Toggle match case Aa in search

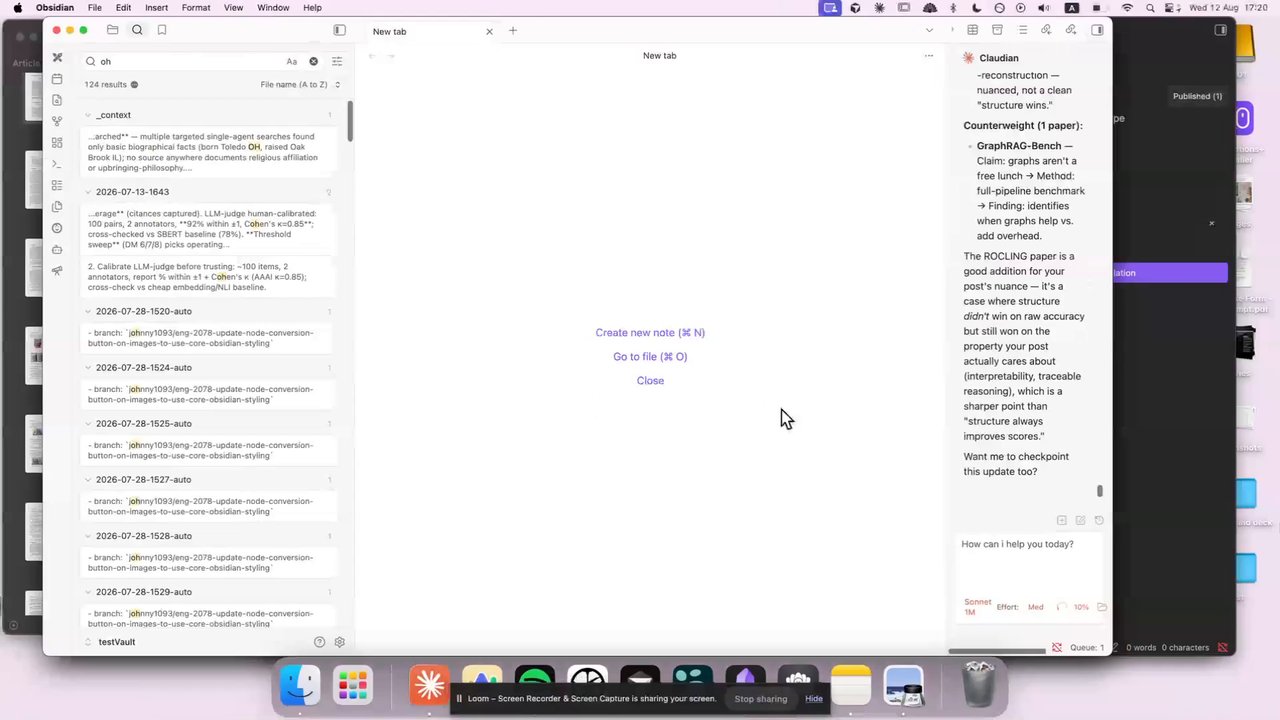coord(292,61)
